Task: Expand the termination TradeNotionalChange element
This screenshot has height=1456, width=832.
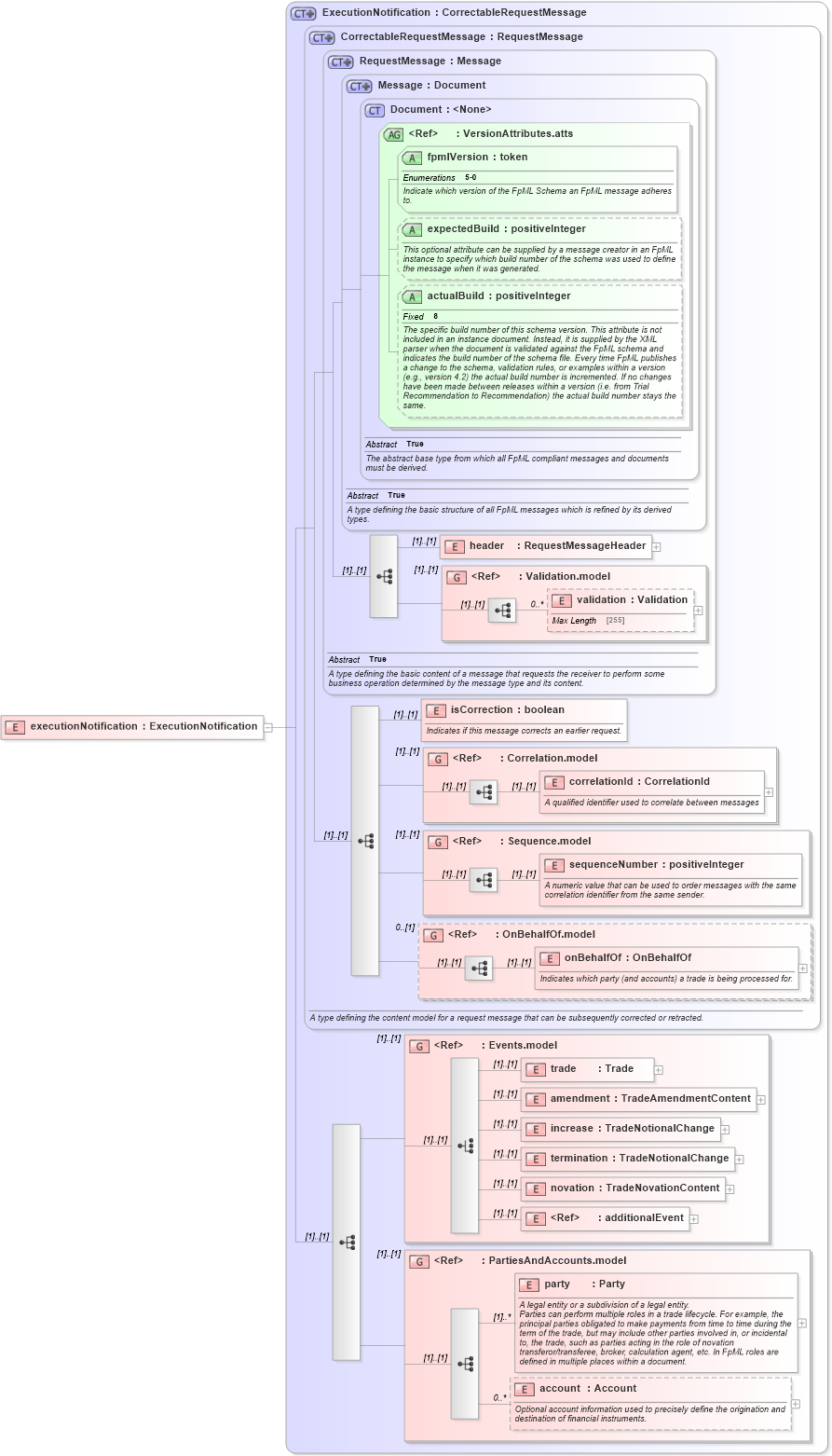Action: click(740, 1160)
